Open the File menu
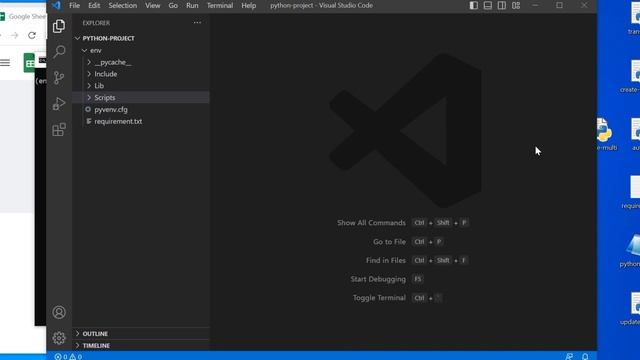Viewport: 640px width, 360px height. tap(74, 5)
